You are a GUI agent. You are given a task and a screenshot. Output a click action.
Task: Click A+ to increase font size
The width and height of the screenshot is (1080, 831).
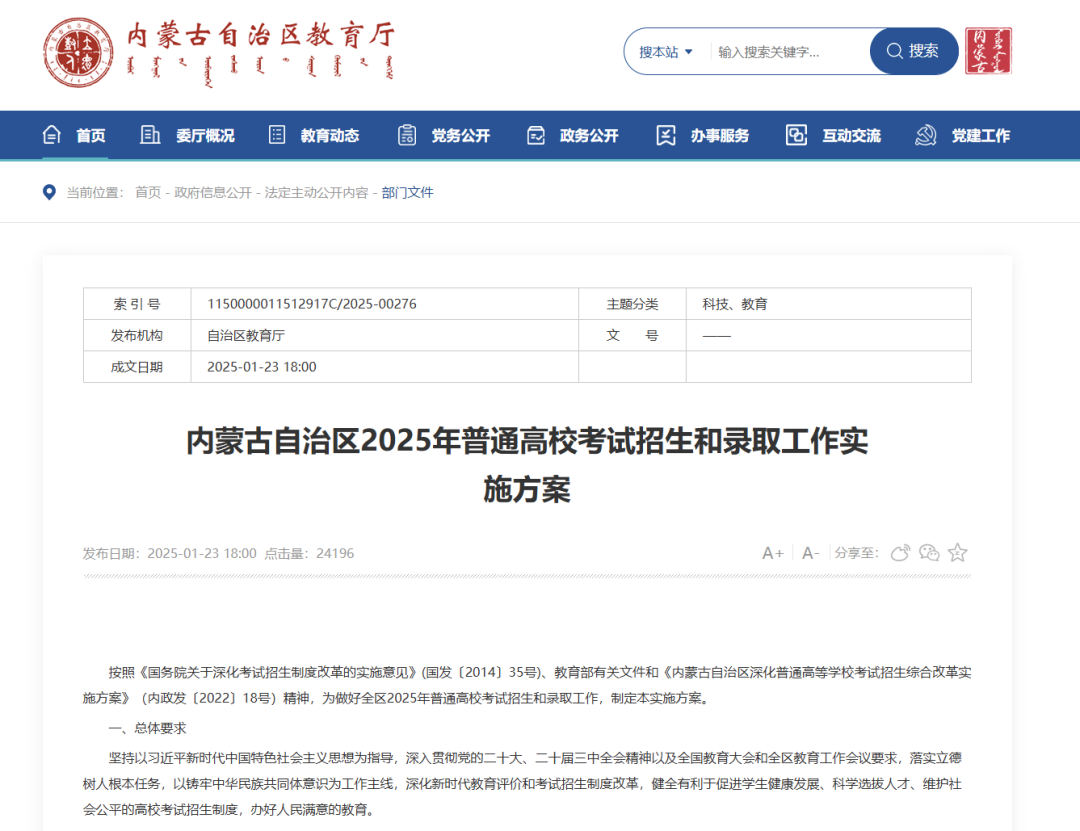pos(771,552)
